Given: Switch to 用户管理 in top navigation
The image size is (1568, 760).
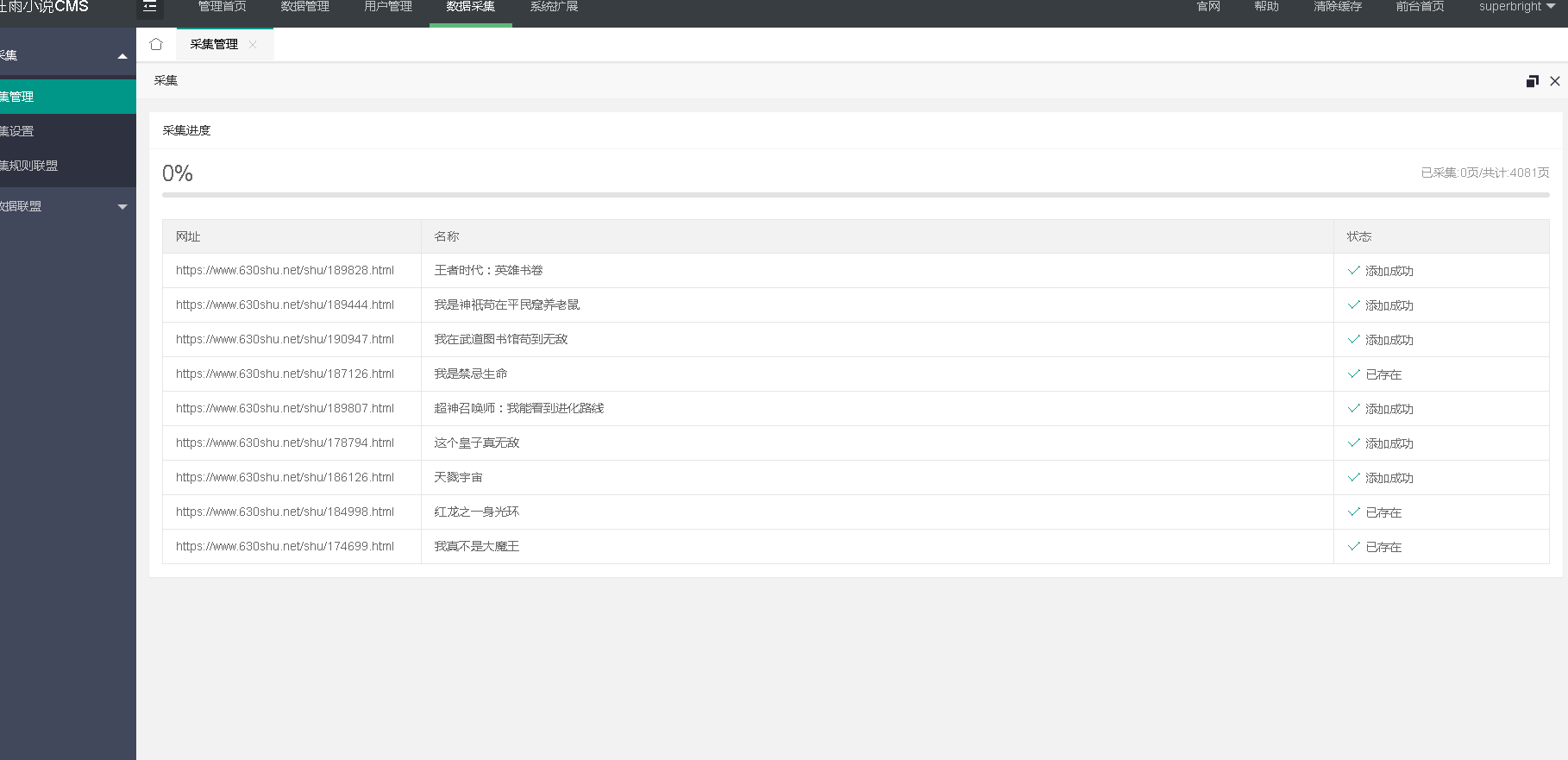Looking at the screenshot, I should tap(388, 7).
